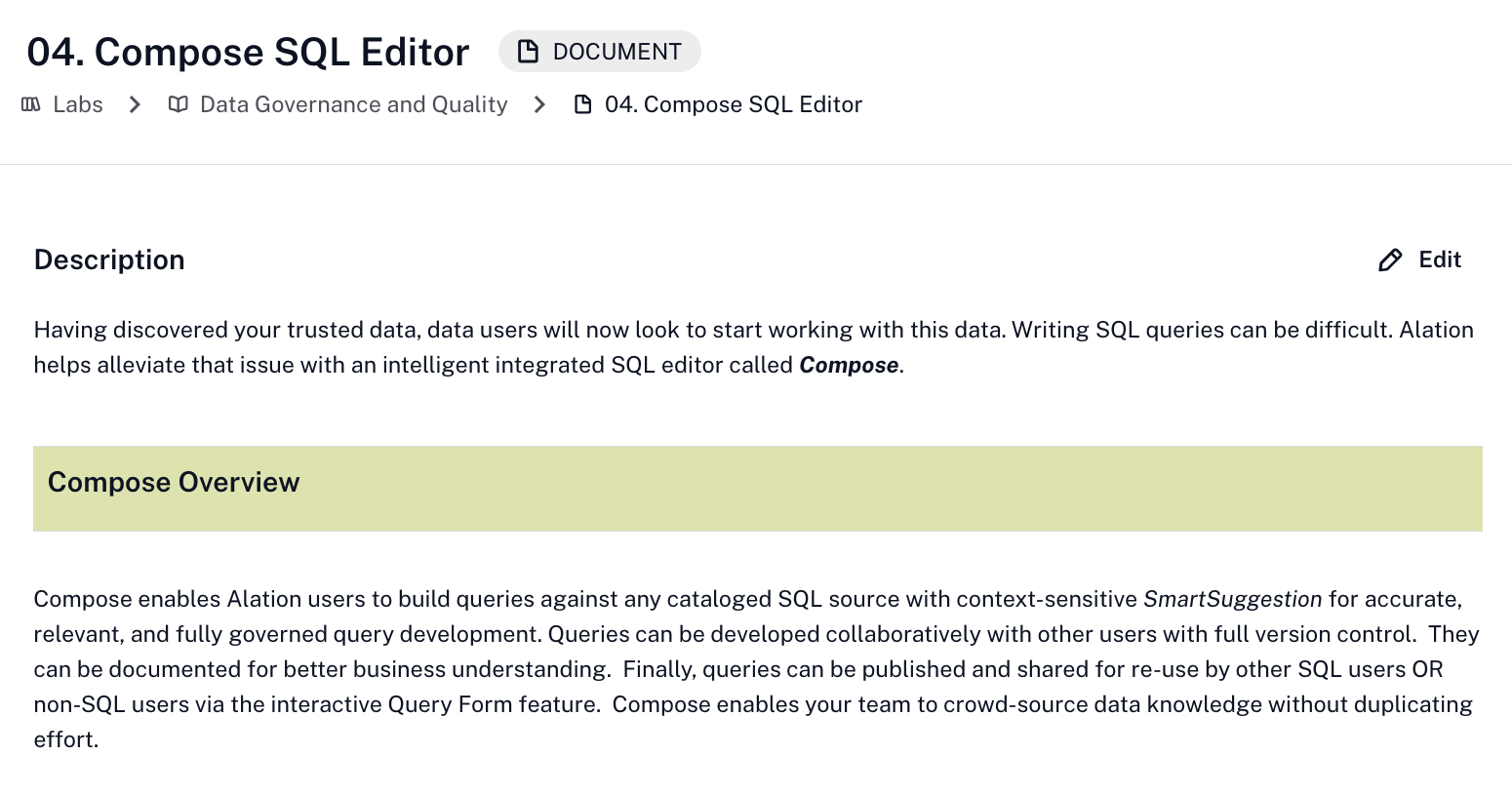The image size is (1512, 796).
Task: Click the Compose Overview heading text
Action: (x=174, y=483)
